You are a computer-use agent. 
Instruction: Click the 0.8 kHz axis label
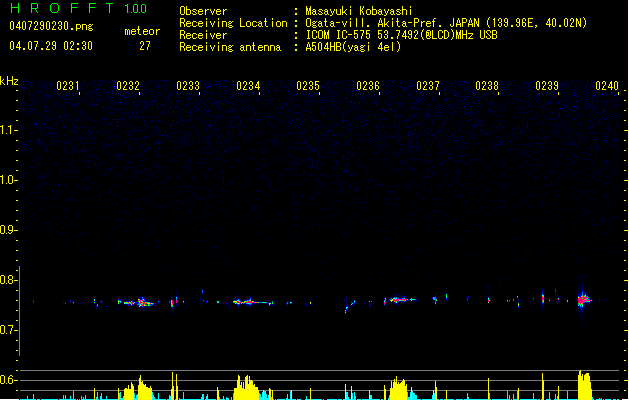click(8, 280)
